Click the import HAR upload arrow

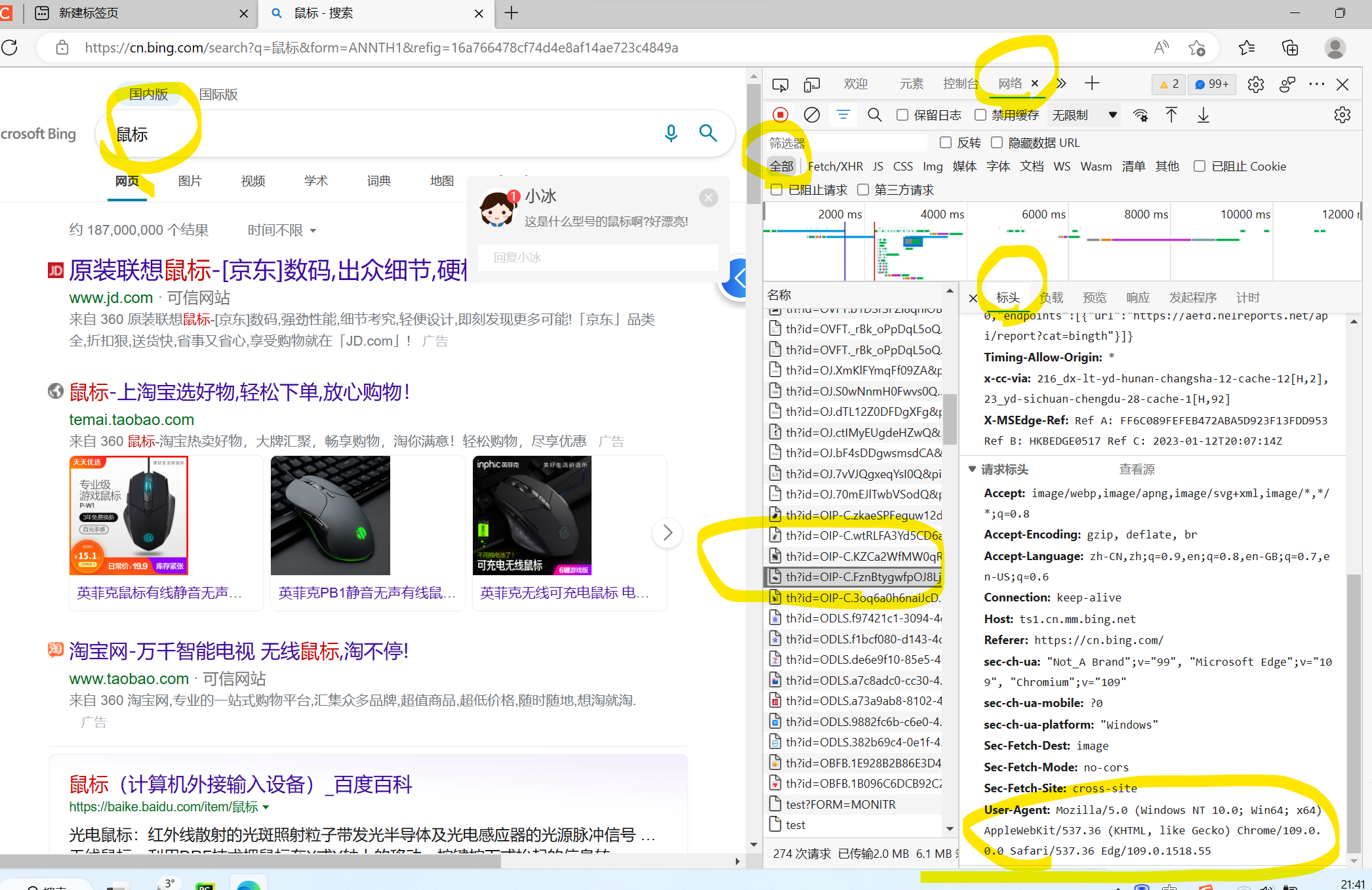[1171, 115]
